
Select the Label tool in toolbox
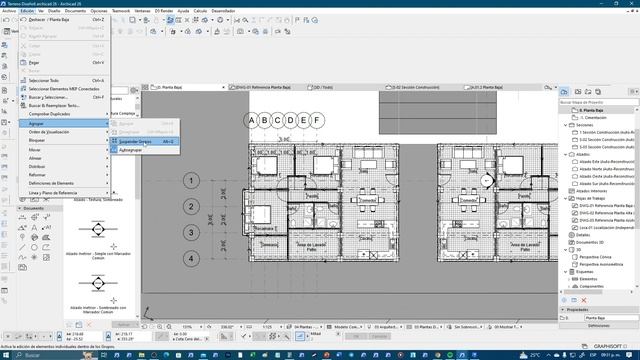[x=46, y=227]
